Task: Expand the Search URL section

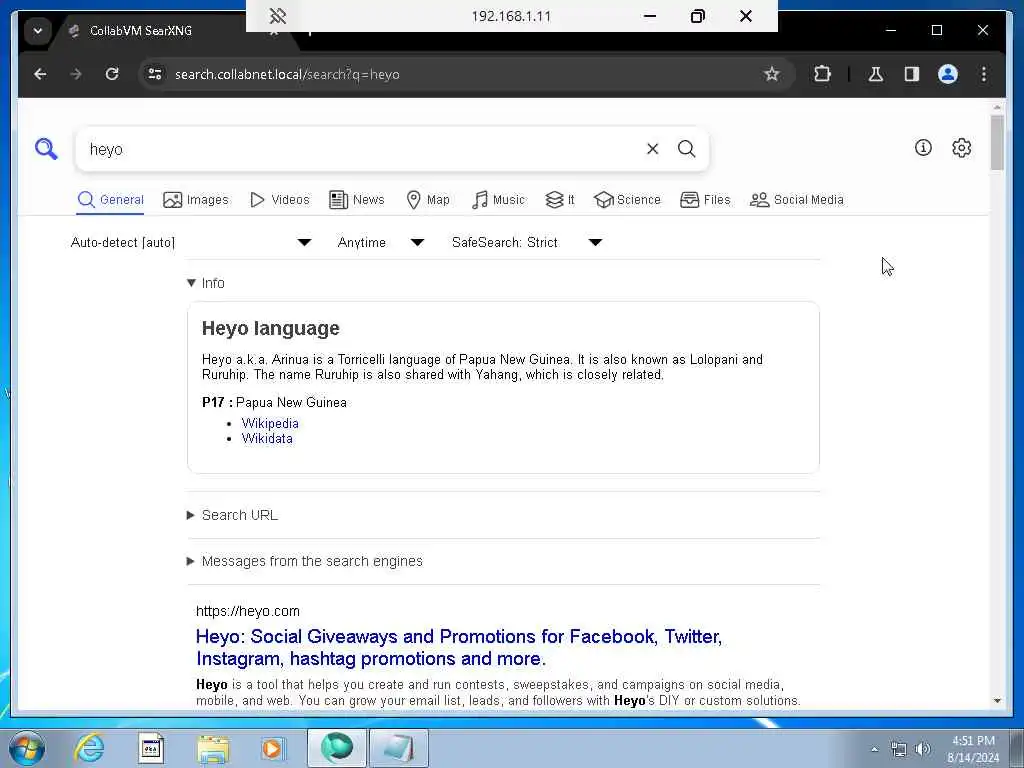Action: tap(232, 515)
